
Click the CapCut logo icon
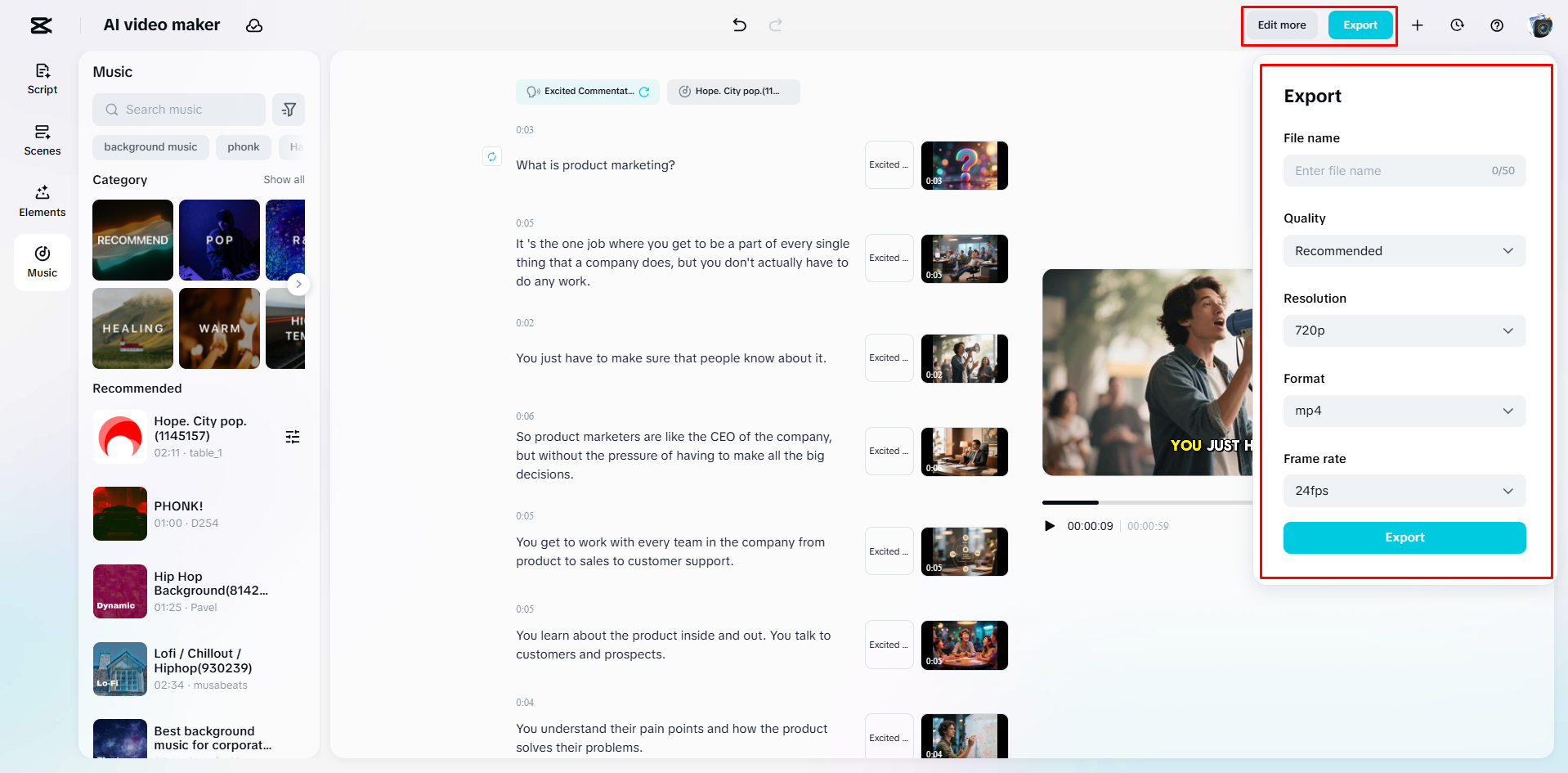[x=41, y=25]
